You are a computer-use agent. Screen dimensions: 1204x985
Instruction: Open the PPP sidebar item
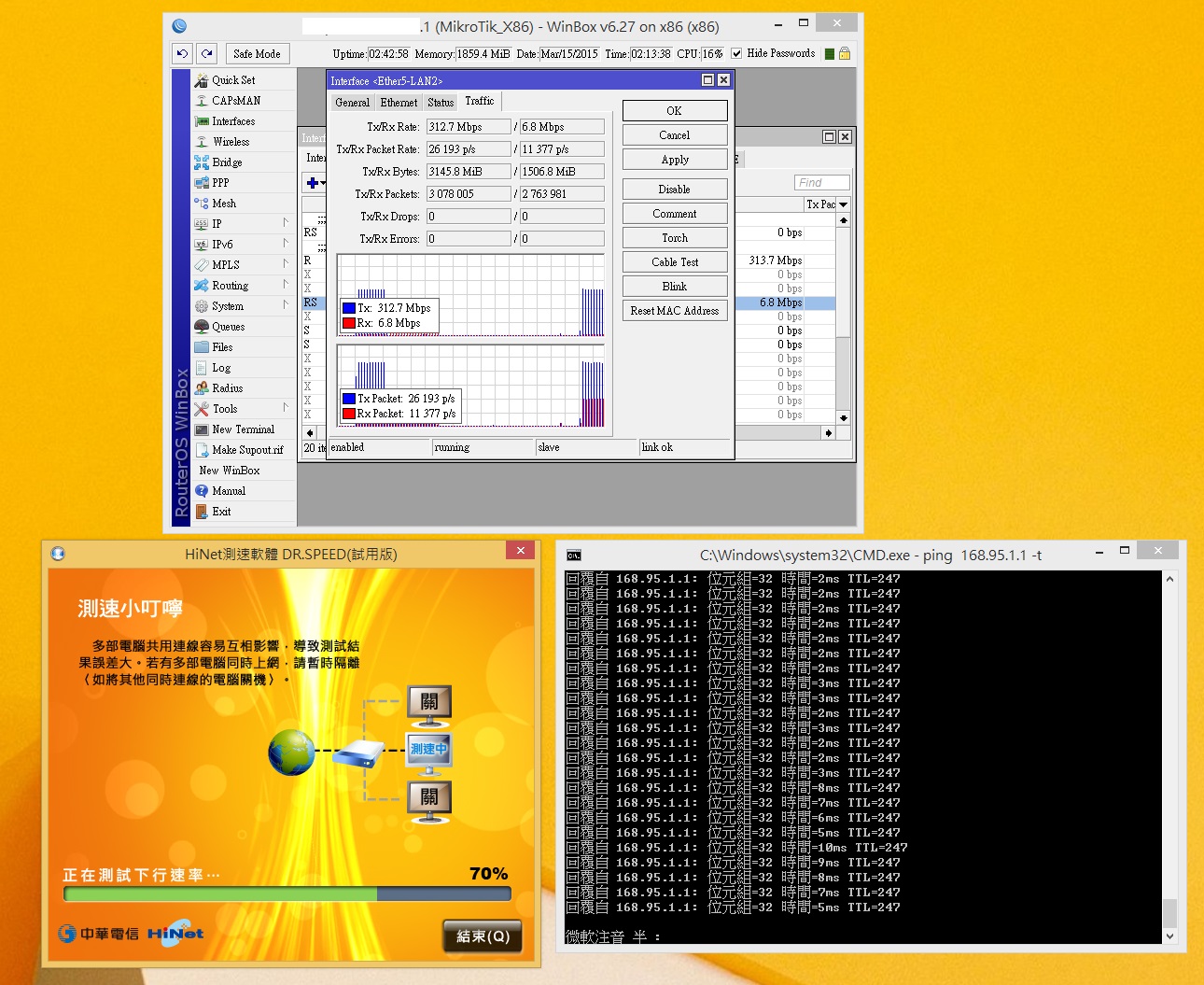(x=244, y=183)
